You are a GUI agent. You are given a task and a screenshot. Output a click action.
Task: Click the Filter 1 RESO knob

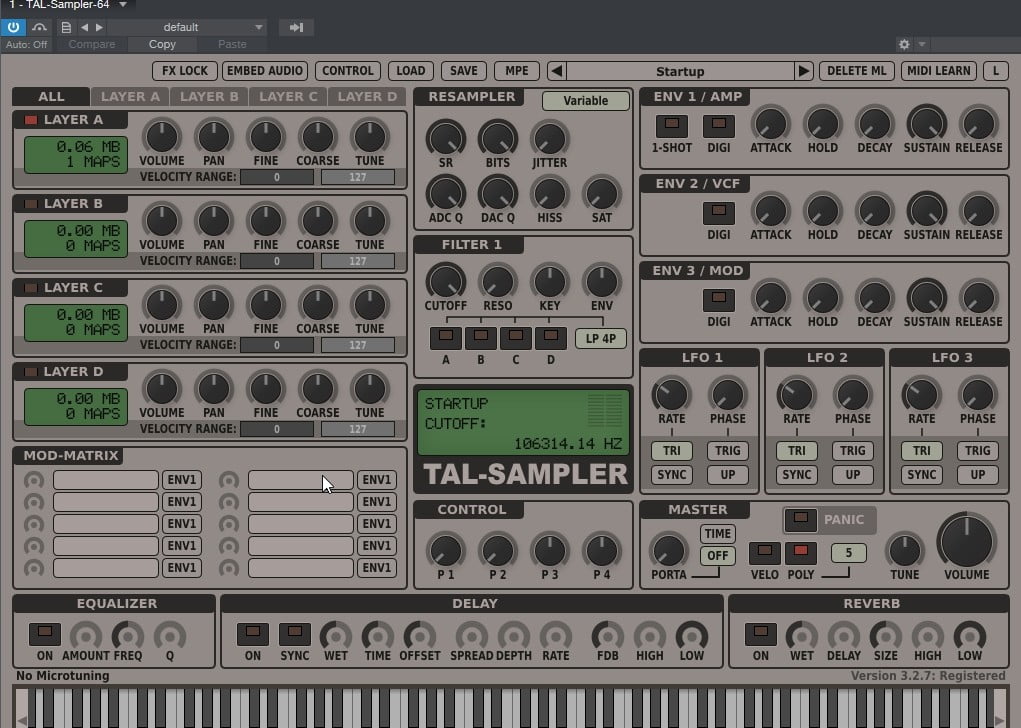pos(497,281)
